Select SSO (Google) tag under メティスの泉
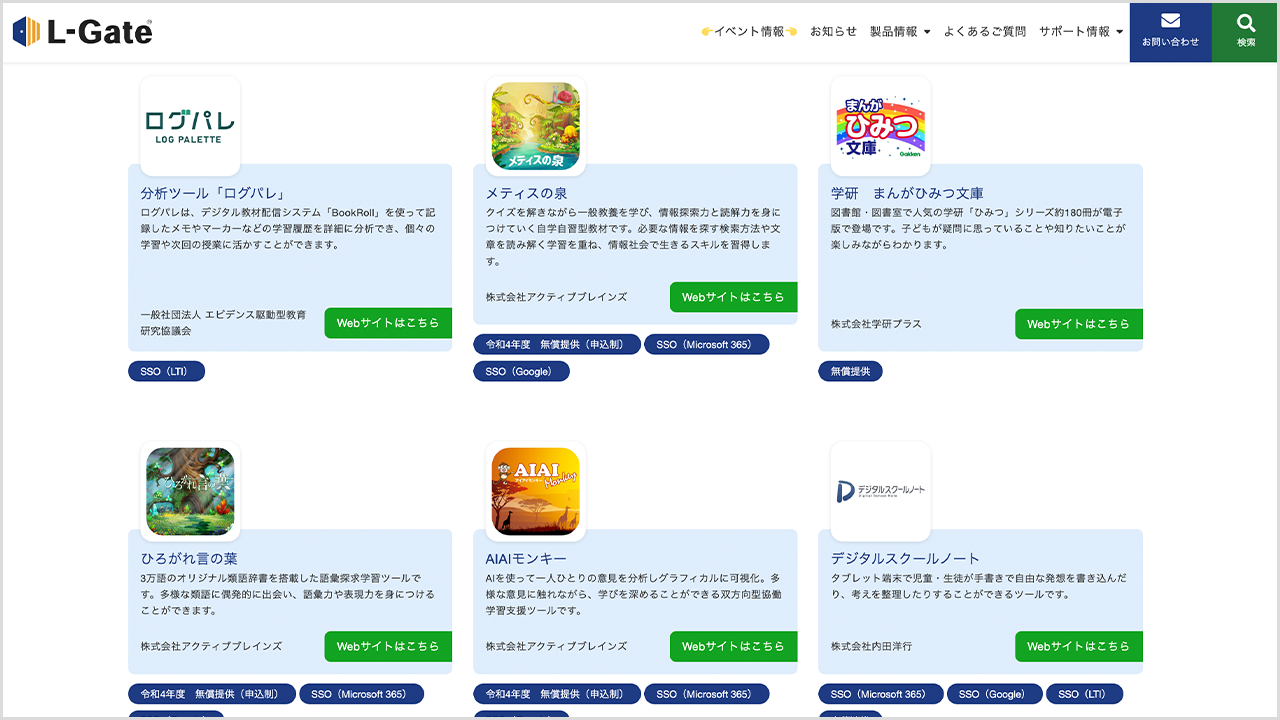This screenshot has height=720, width=1280. pos(521,371)
